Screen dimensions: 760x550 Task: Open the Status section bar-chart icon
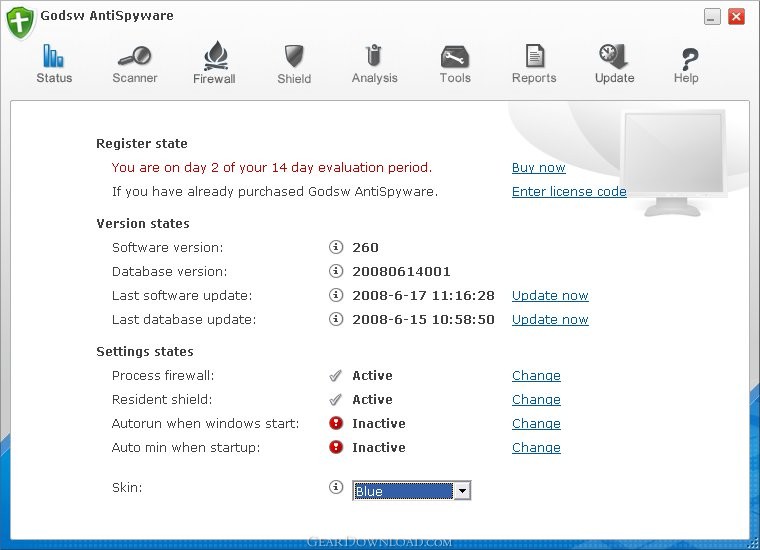(x=53, y=56)
